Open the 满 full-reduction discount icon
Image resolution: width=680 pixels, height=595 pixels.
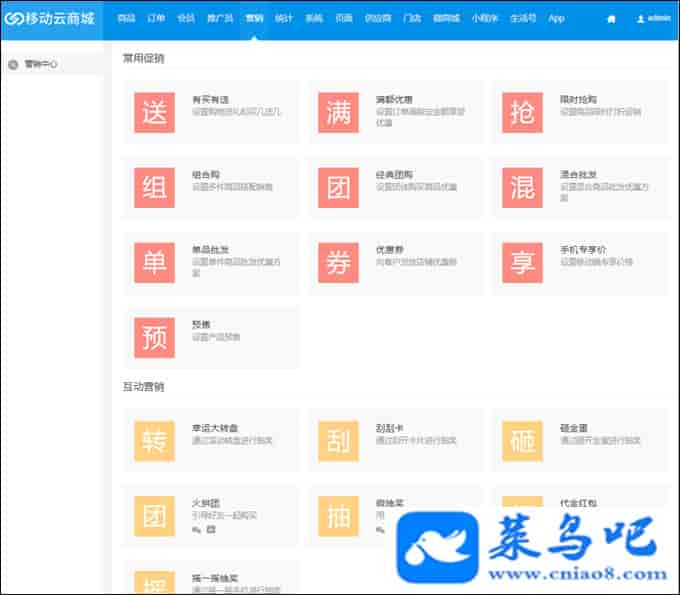click(x=338, y=113)
